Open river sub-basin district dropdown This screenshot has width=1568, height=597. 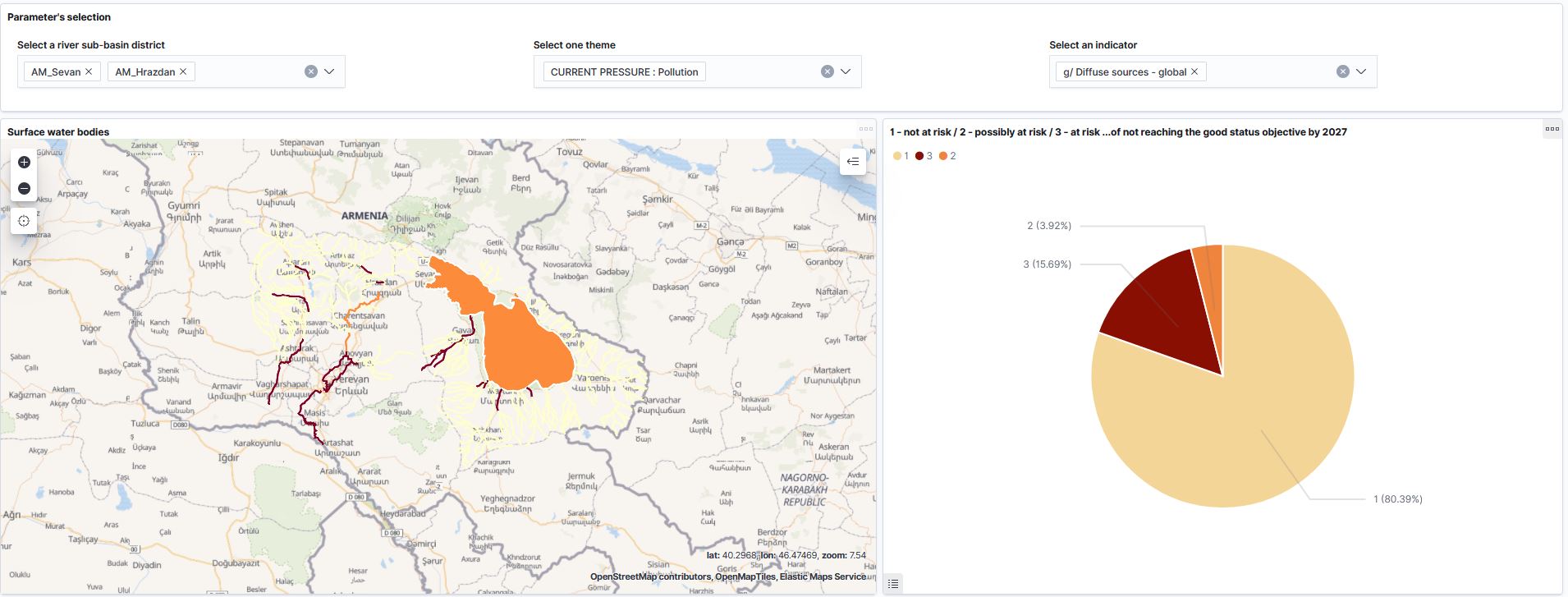(329, 71)
